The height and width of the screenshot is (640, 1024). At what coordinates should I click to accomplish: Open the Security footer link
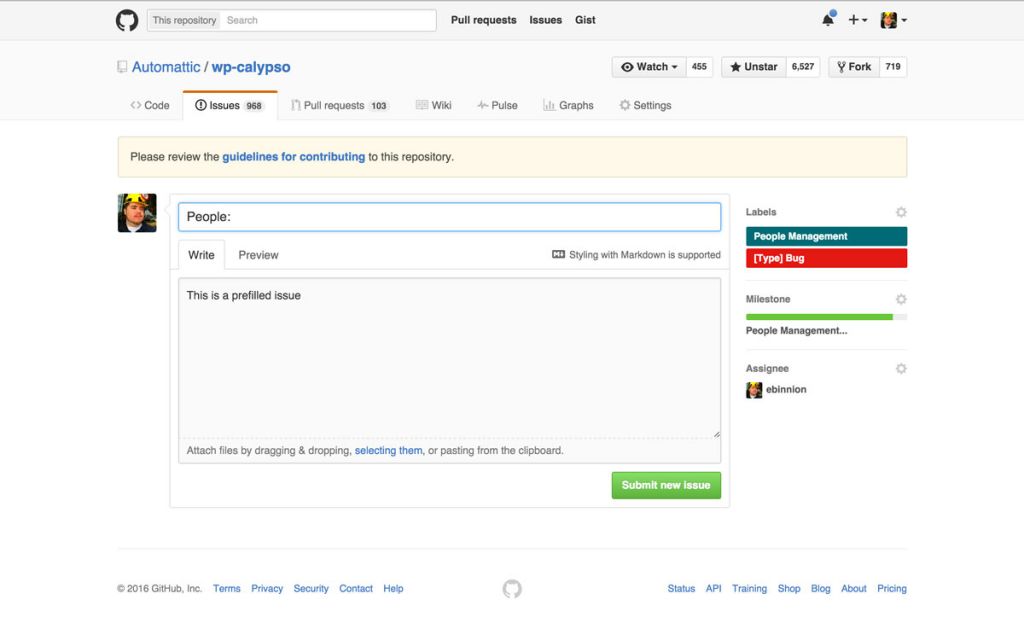point(311,588)
